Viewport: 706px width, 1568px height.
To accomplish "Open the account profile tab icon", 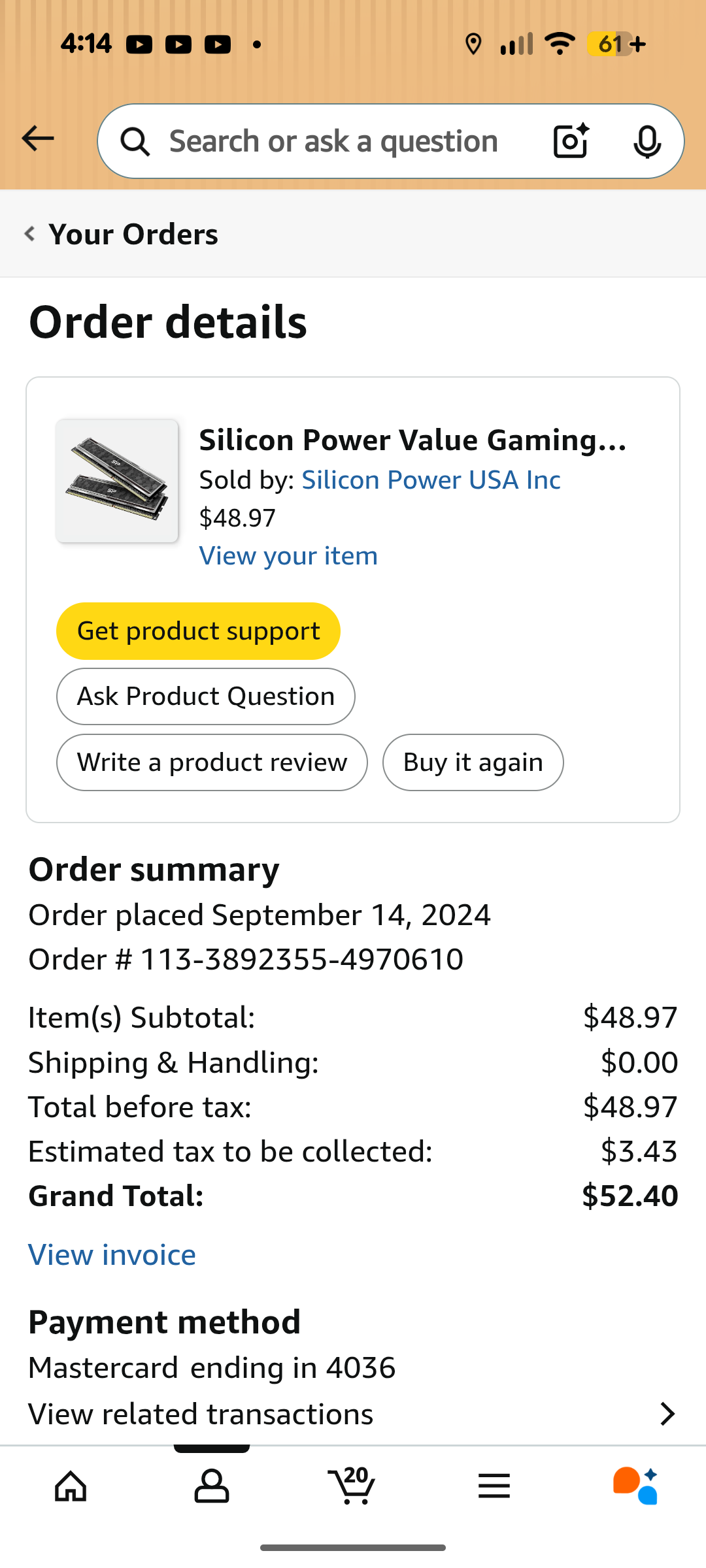I will (212, 1486).
